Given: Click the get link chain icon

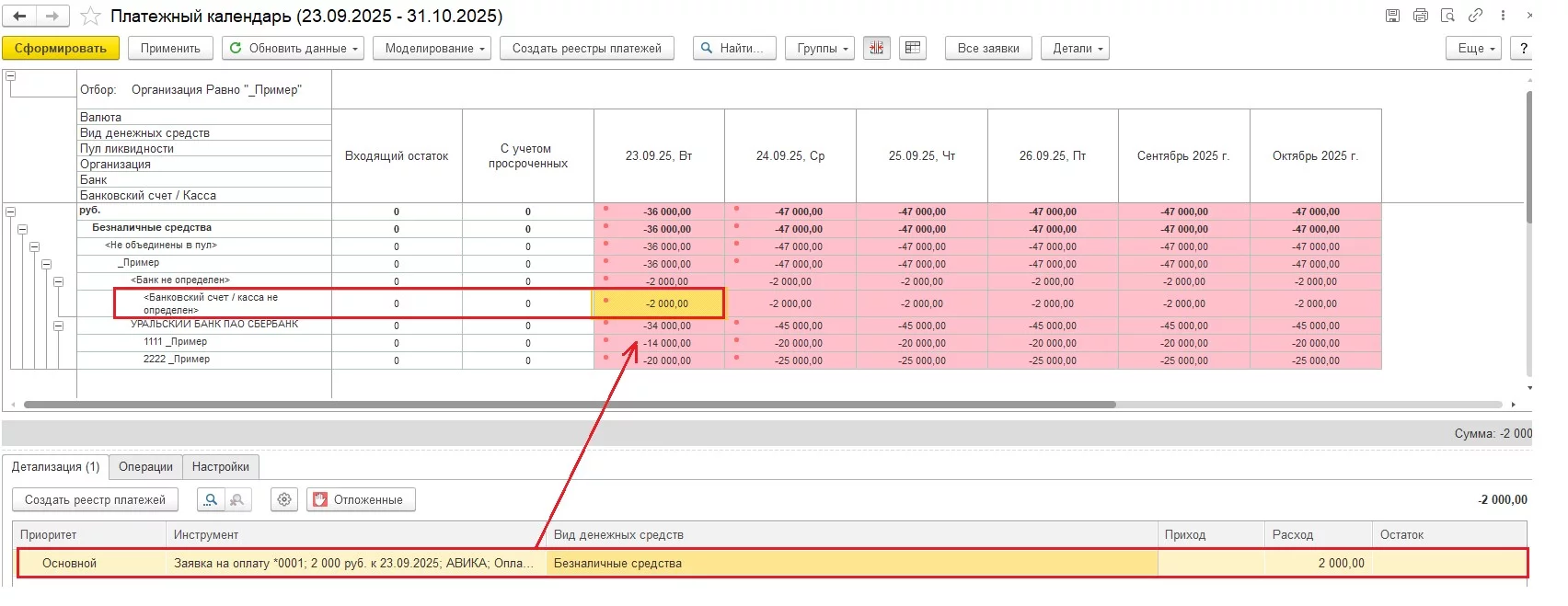Looking at the screenshot, I should tap(1475, 16).
